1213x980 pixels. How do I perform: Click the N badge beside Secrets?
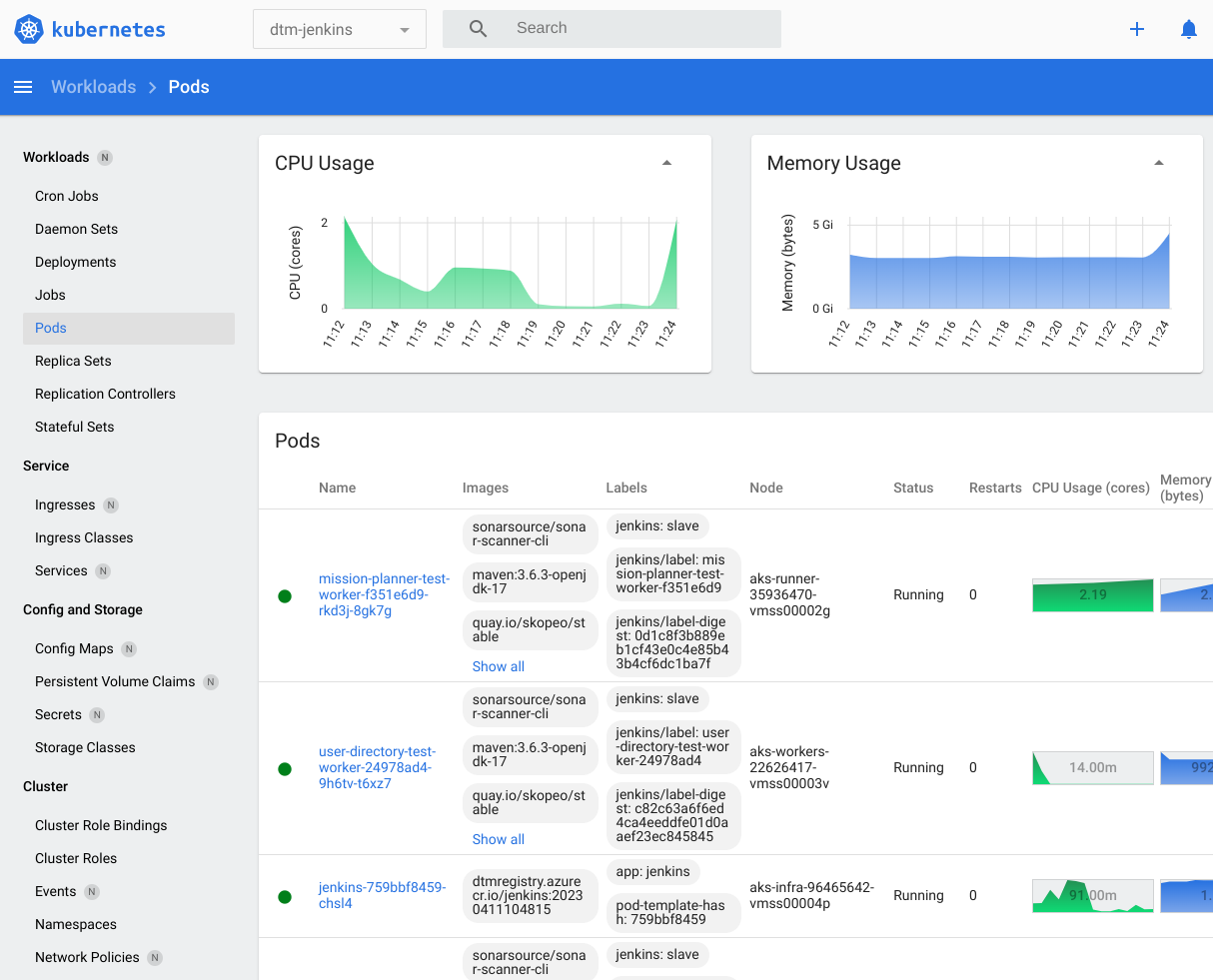[97, 715]
